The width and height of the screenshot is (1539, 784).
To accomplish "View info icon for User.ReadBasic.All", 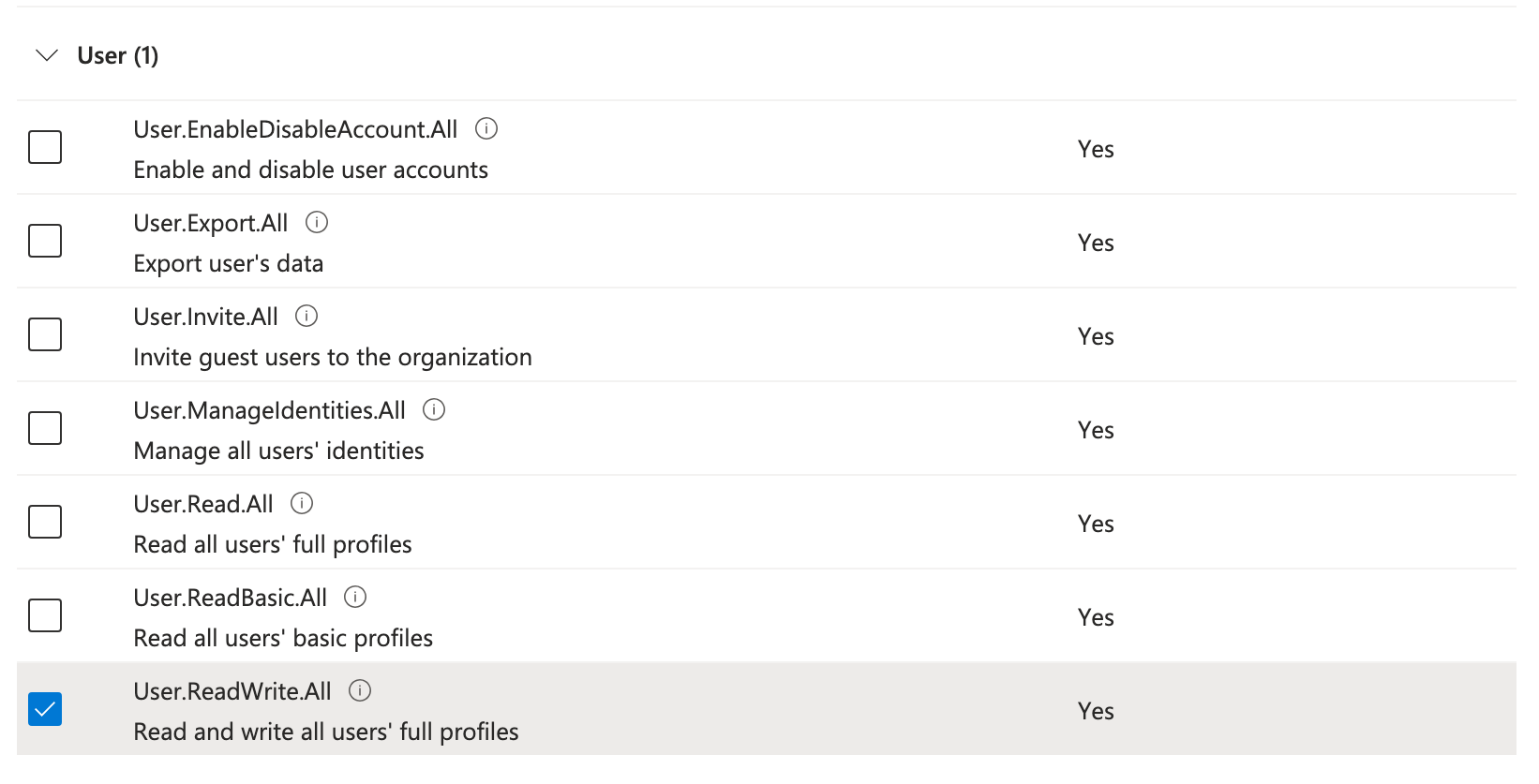I will 355,597.
